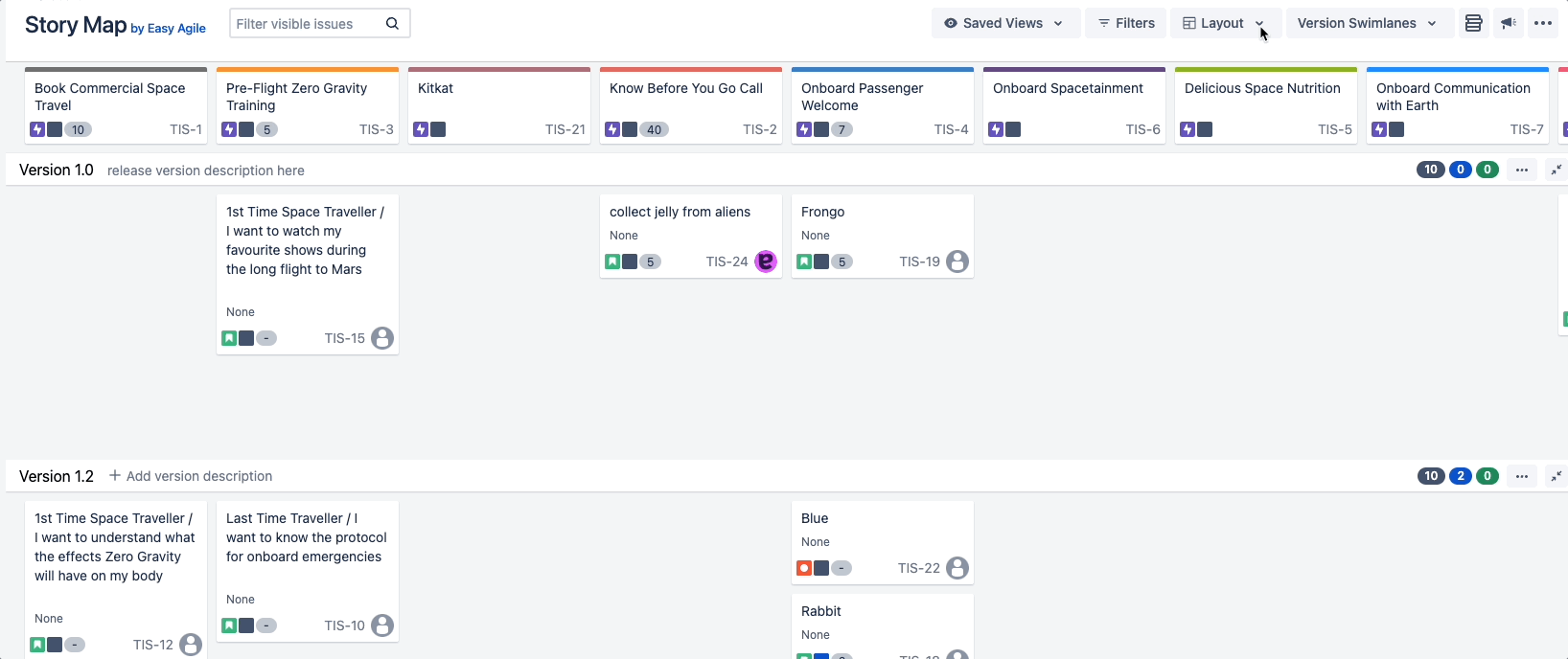Viewport: 1568px width, 659px height.
Task: Click the megaphone announcements icon
Action: click(1509, 23)
